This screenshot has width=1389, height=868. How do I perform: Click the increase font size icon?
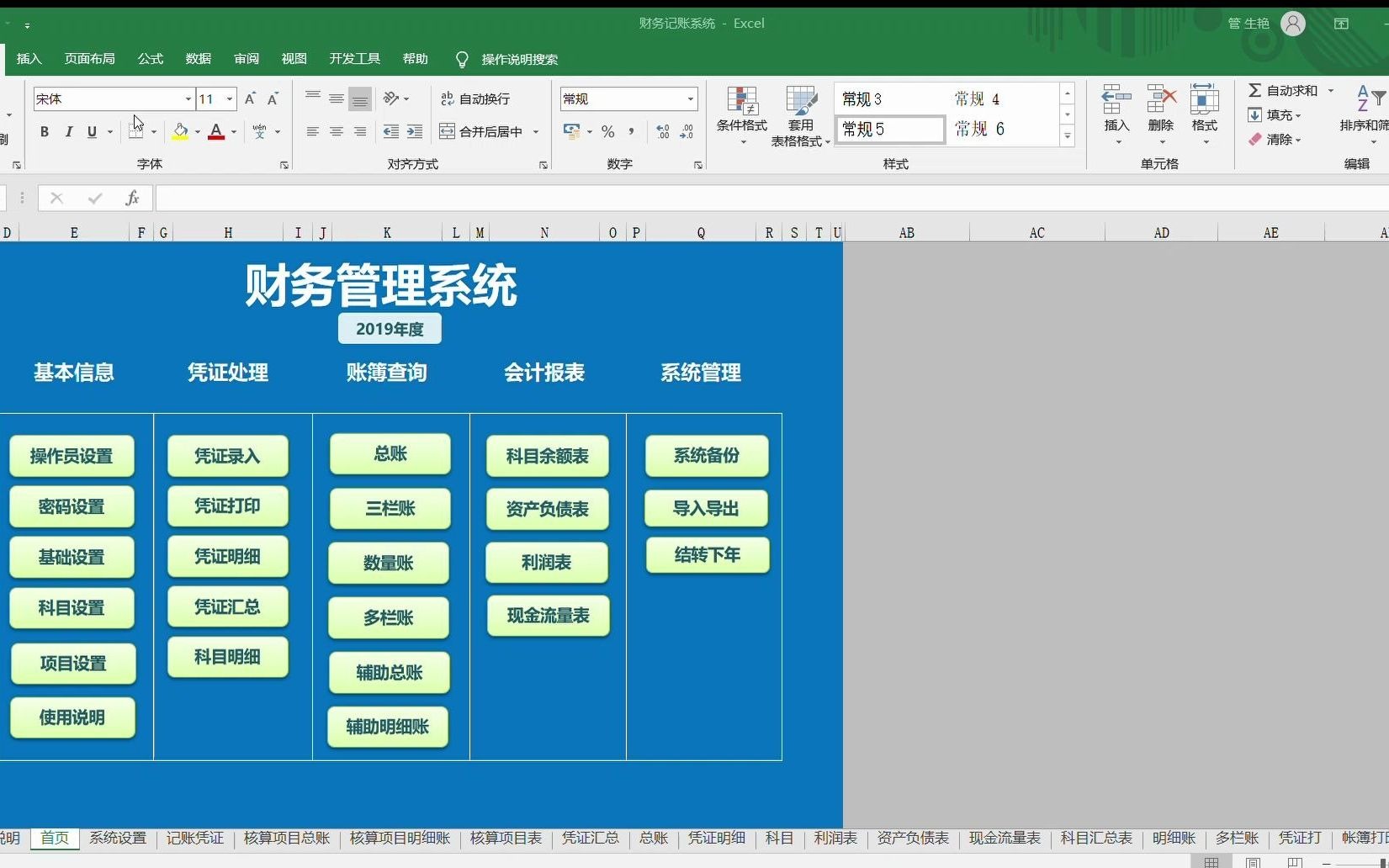coord(250,99)
